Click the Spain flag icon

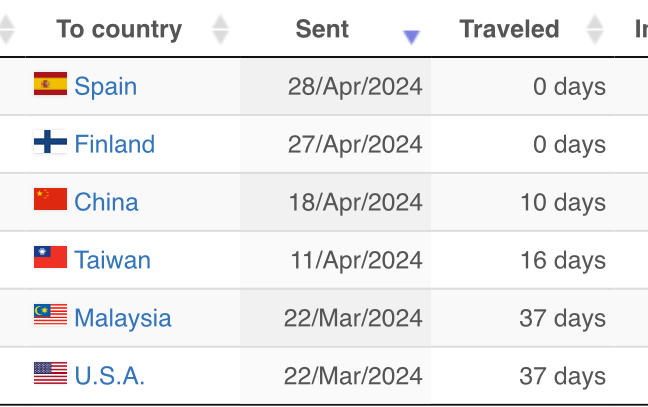[50, 83]
